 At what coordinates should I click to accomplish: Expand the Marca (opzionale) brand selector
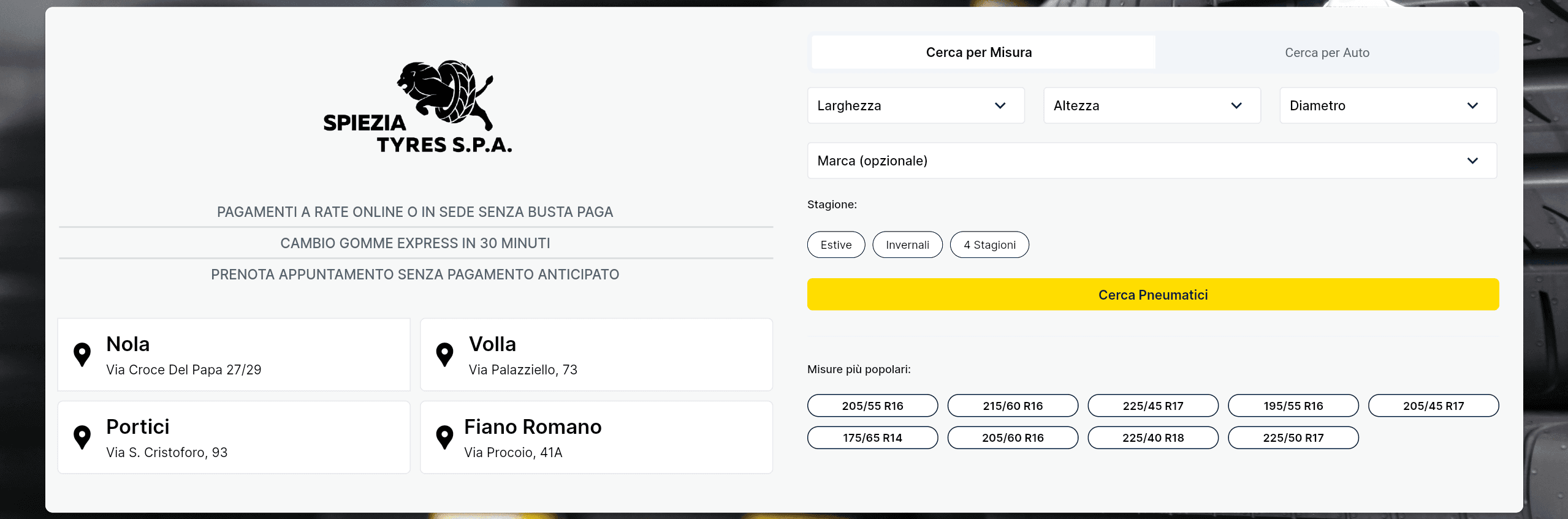coord(1151,161)
